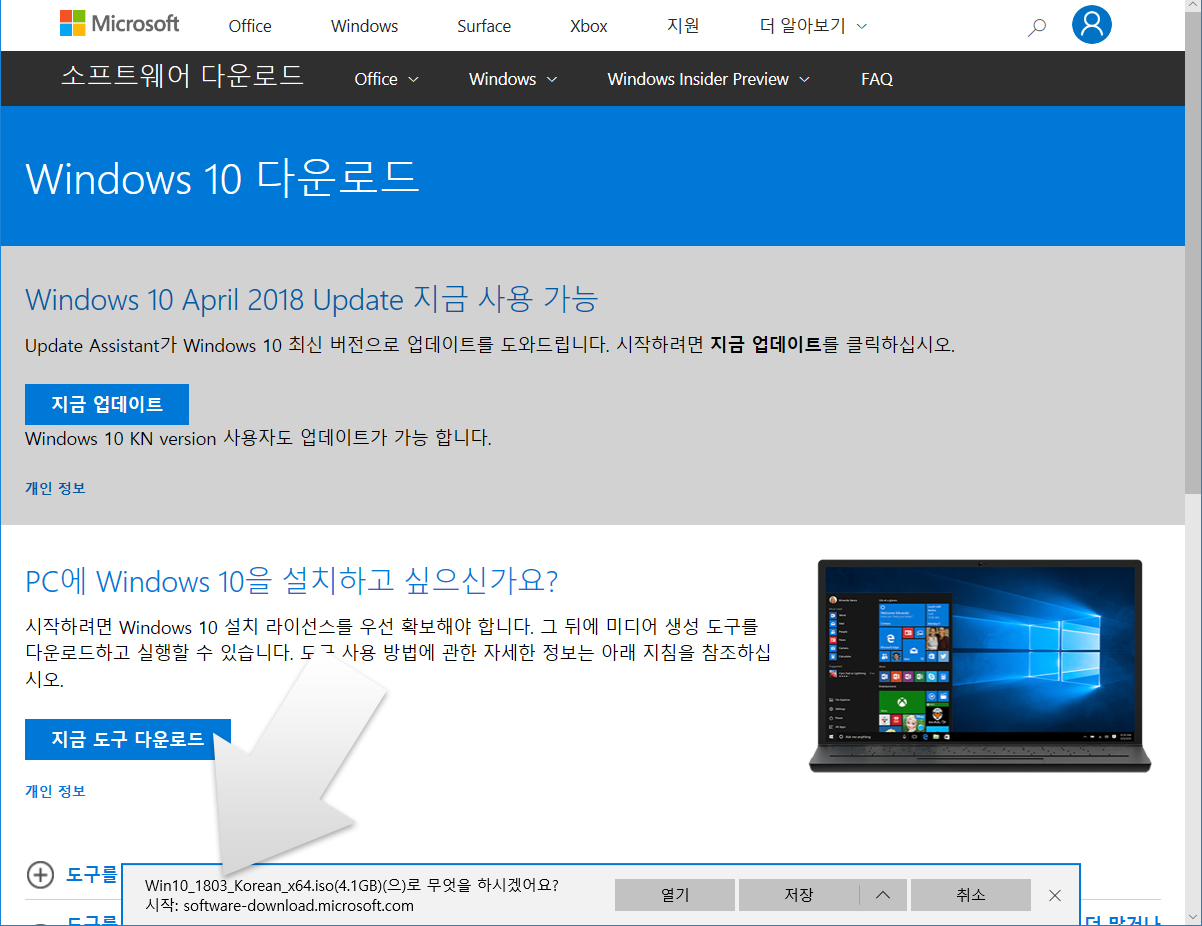Click the search magnifier icon
This screenshot has height=926, width=1202.
[1037, 26]
